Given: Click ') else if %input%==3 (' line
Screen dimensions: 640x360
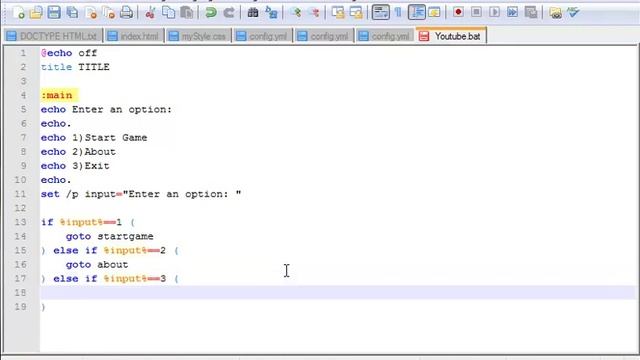Looking at the screenshot, I should (x=110, y=279).
